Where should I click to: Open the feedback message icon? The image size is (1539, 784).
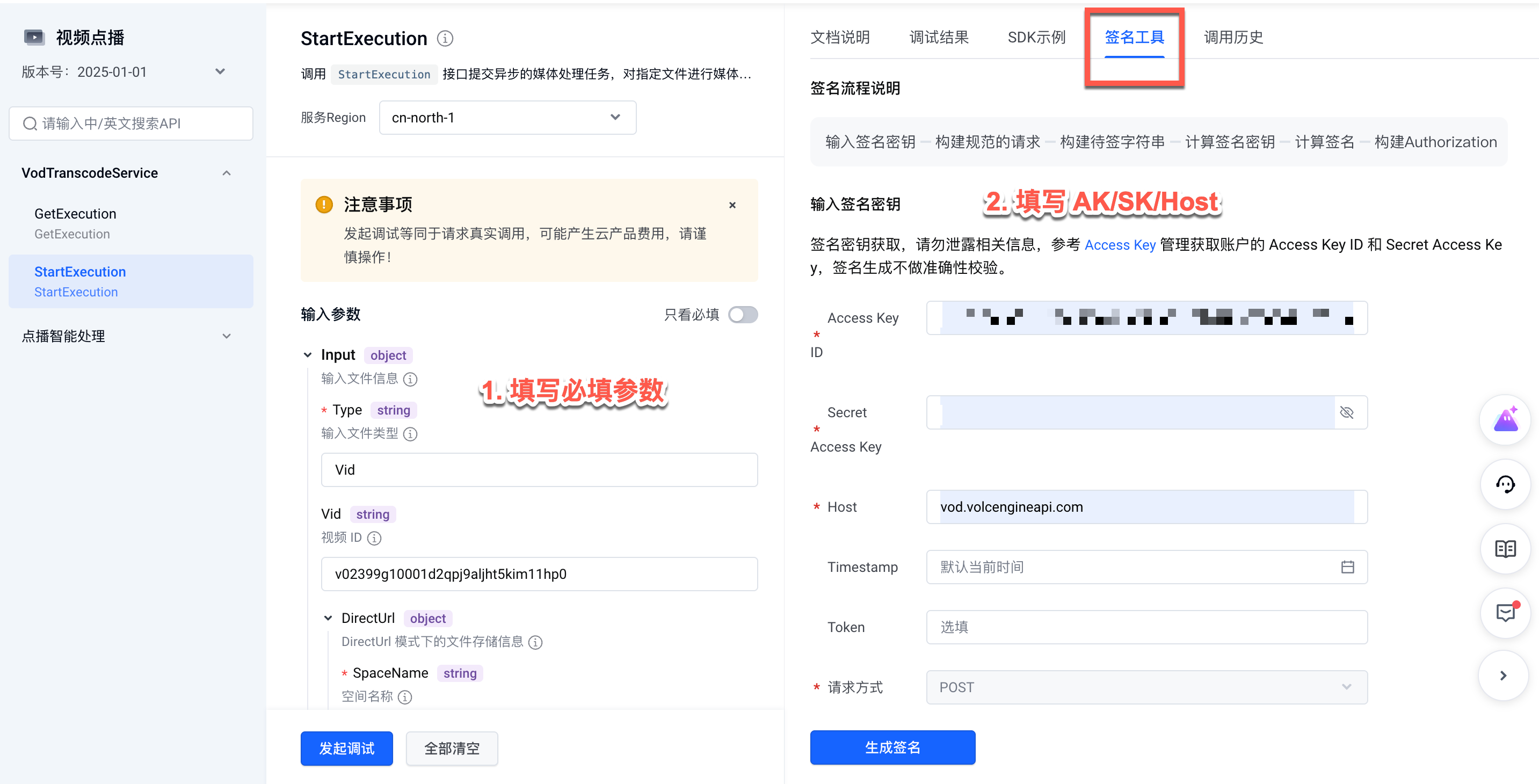(x=1505, y=613)
